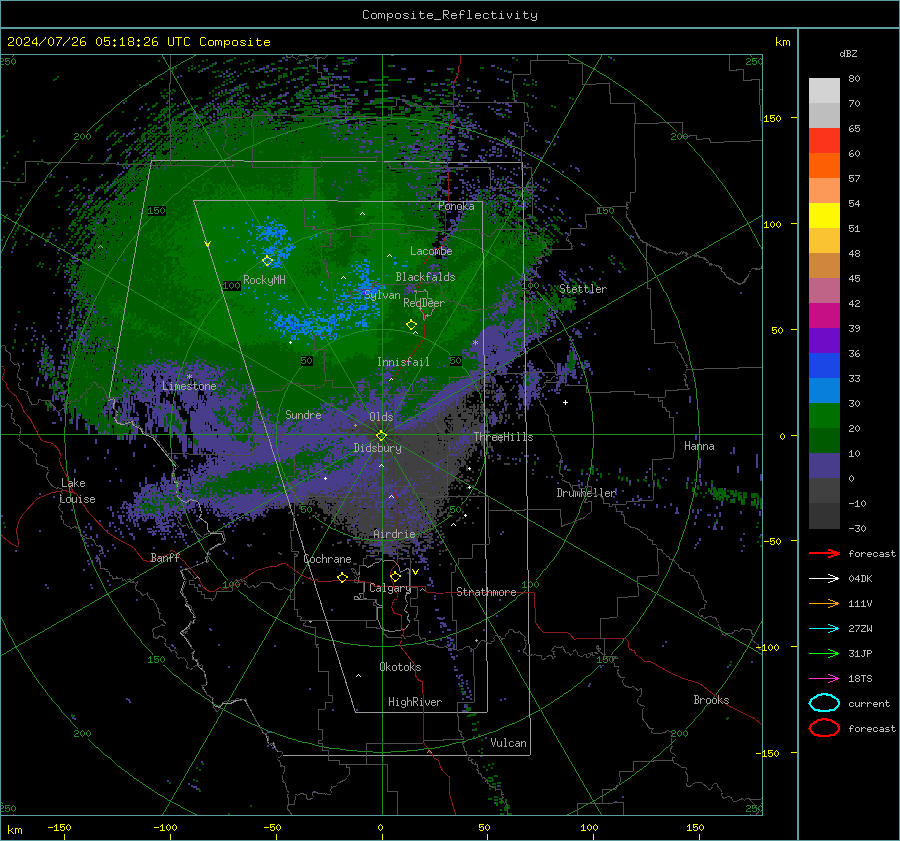Click the Lacombe city label
The height and width of the screenshot is (841, 900).
tap(431, 251)
